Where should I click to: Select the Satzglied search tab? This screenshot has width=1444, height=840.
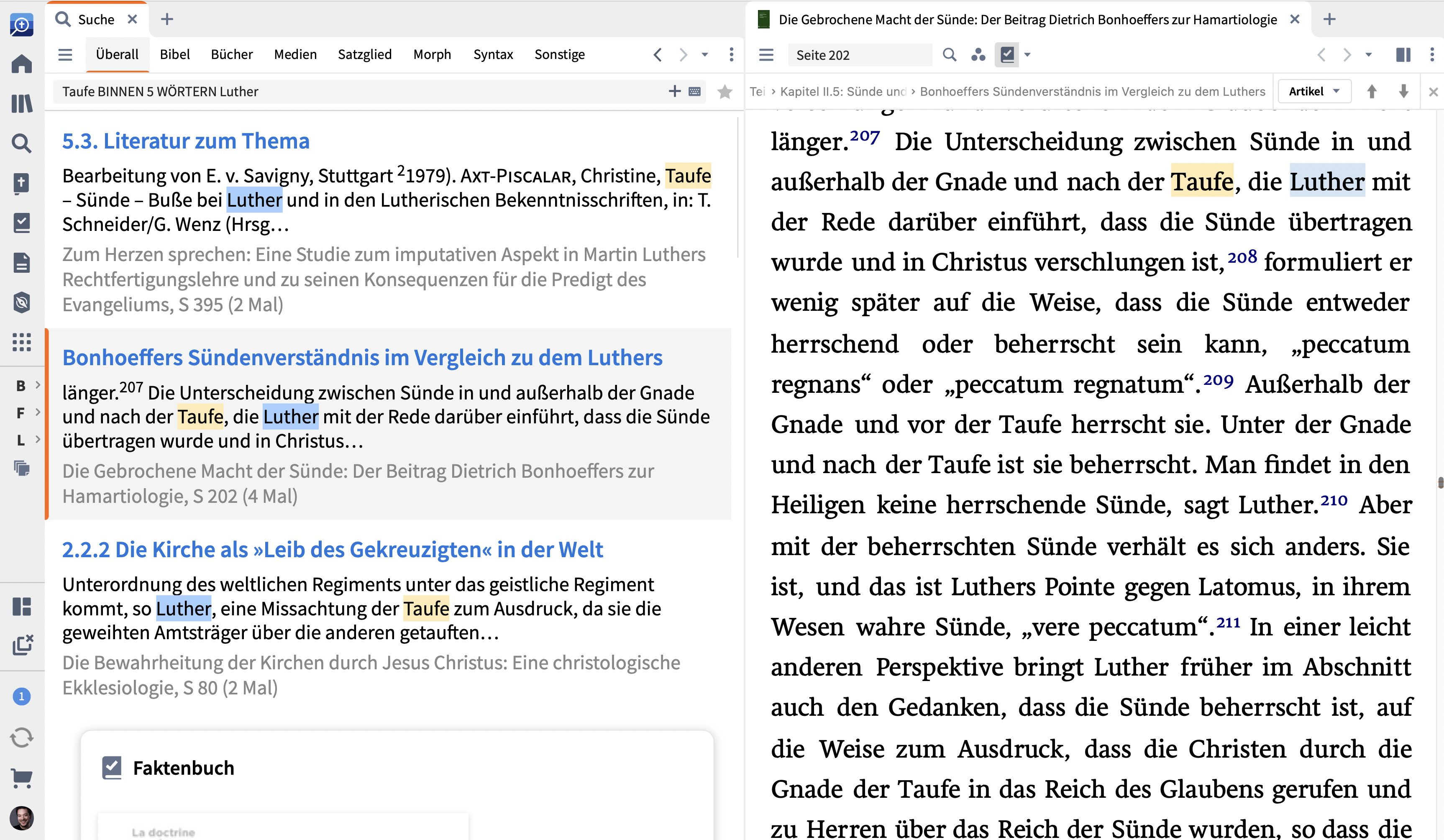364,54
